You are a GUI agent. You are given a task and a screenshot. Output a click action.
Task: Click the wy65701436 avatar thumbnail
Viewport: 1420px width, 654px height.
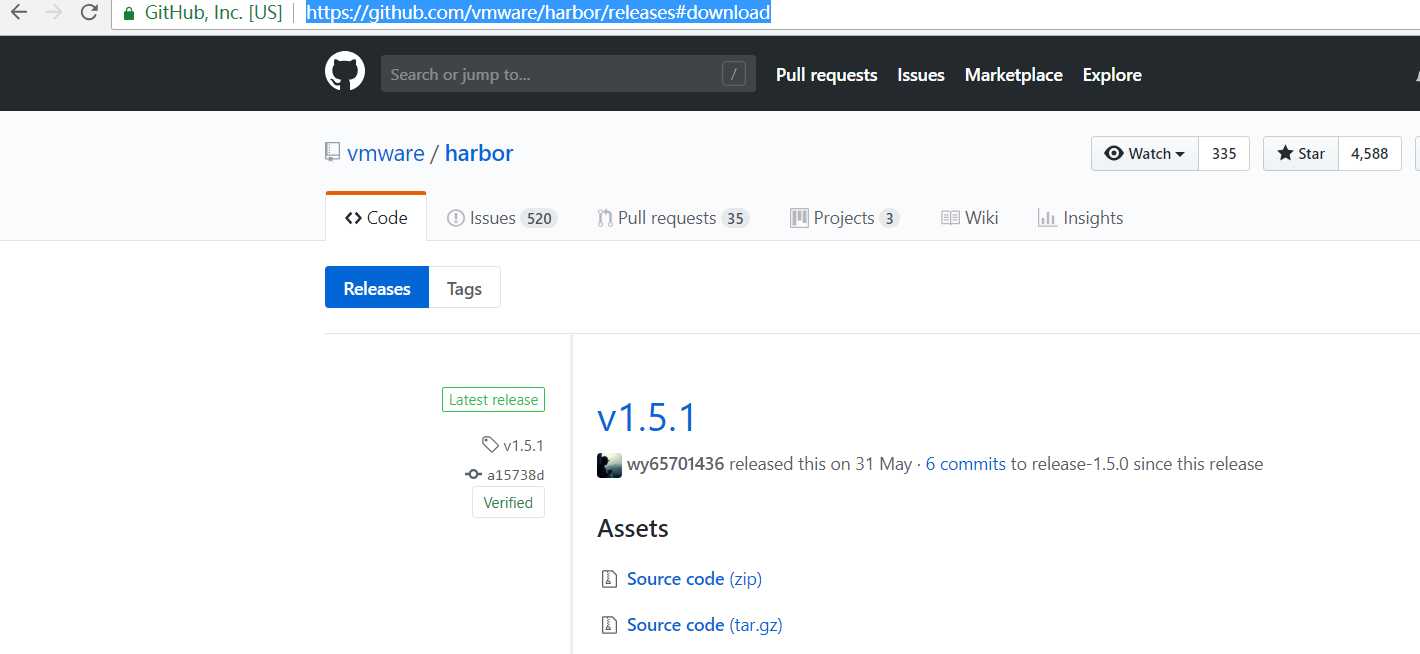click(609, 465)
